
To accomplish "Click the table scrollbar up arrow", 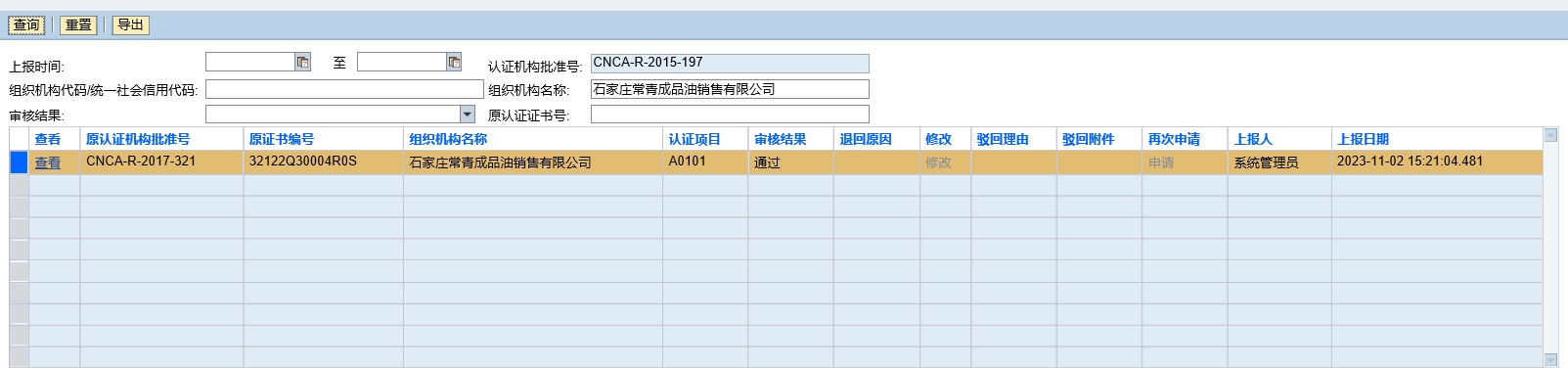I will click(1550, 134).
